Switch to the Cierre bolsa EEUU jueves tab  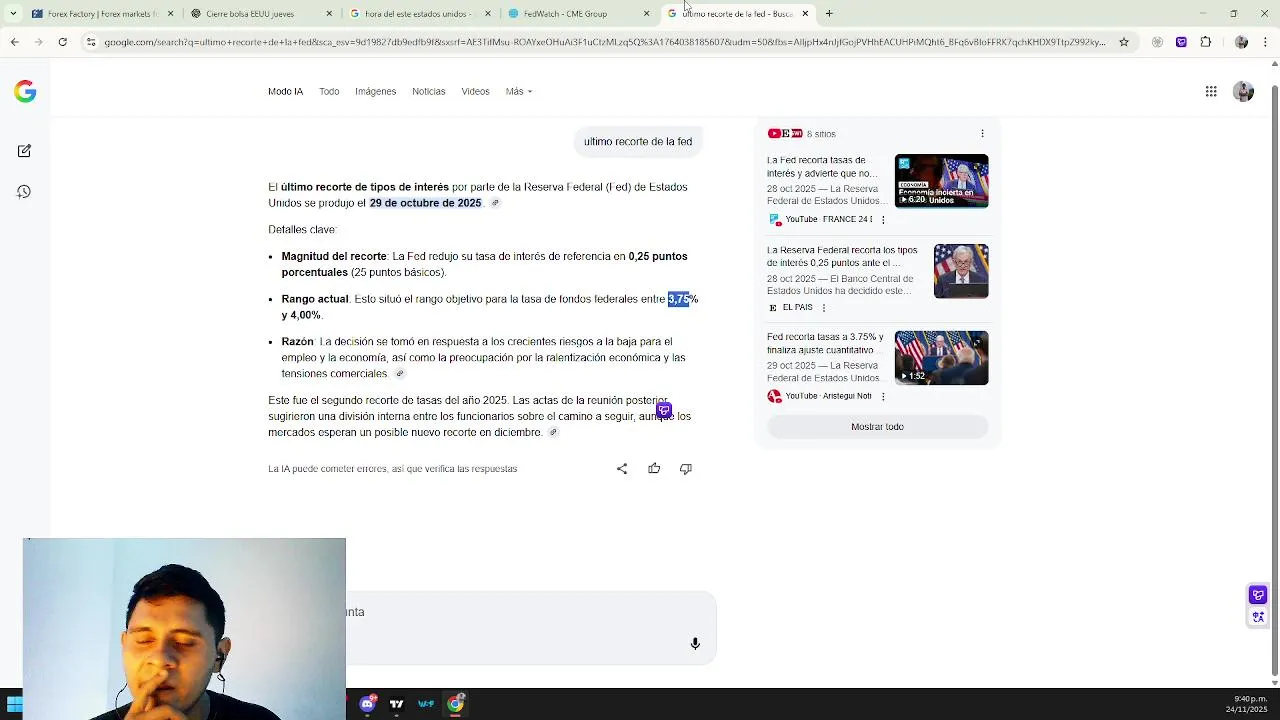tap(260, 14)
